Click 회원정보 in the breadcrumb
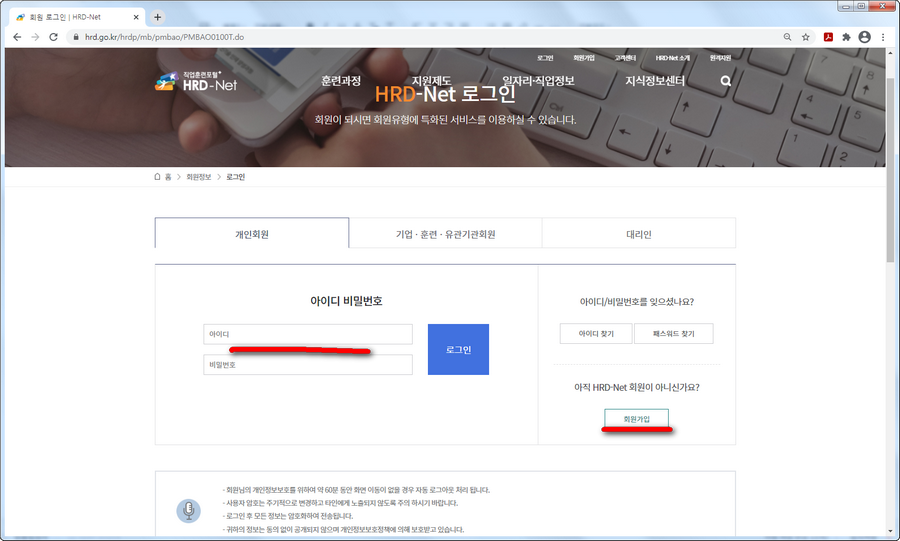This screenshot has height=541, width=900. (199, 177)
